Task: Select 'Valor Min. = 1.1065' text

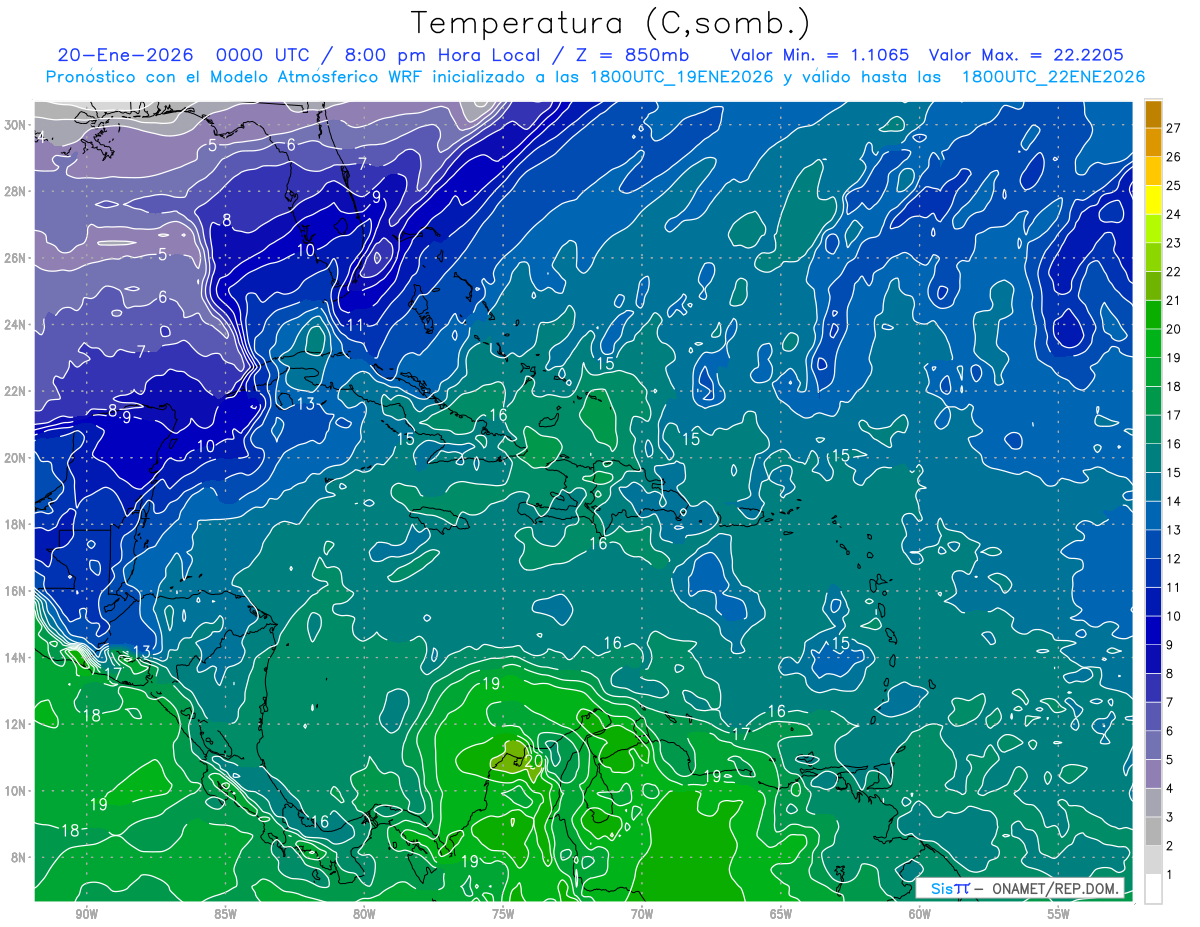Action: (x=820, y=55)
